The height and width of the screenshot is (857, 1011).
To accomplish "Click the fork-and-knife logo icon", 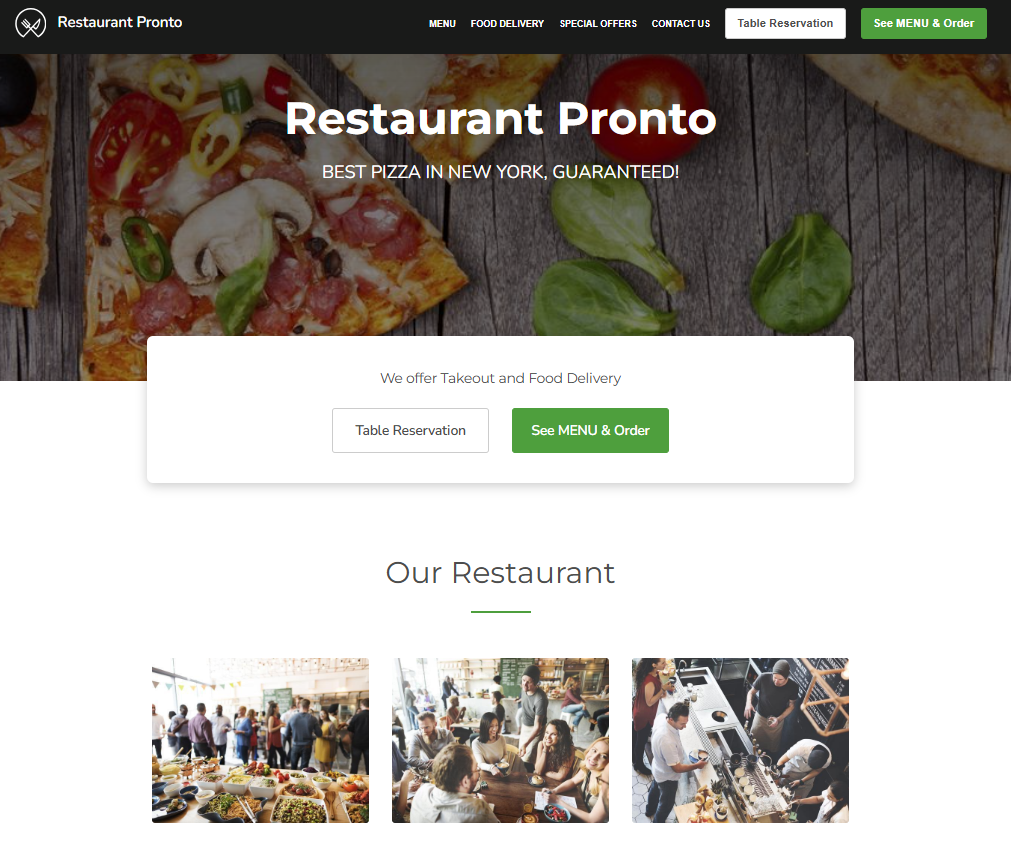I will (30, 23).
